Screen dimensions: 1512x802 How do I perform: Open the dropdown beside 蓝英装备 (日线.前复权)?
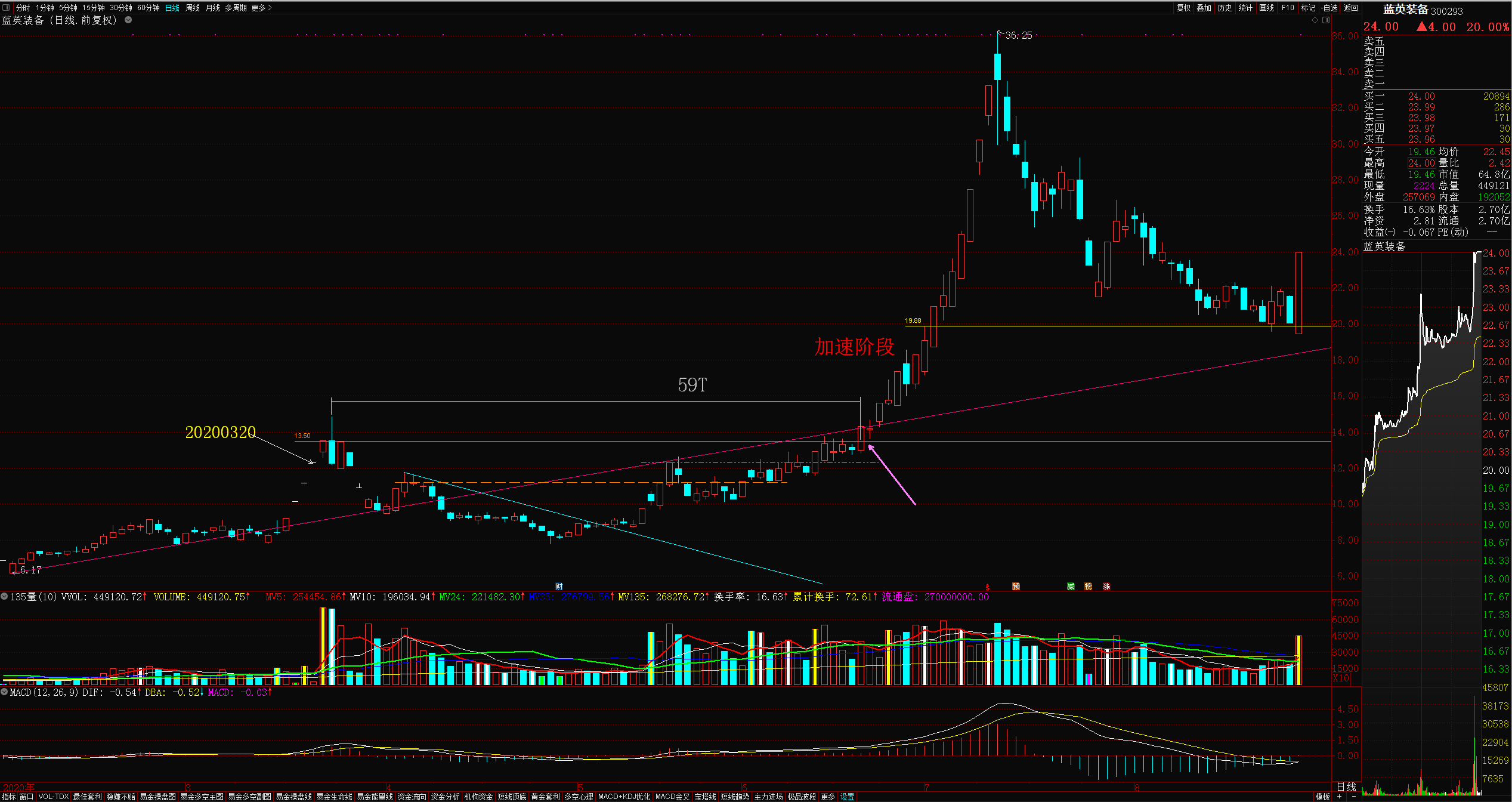coord(128,20)
